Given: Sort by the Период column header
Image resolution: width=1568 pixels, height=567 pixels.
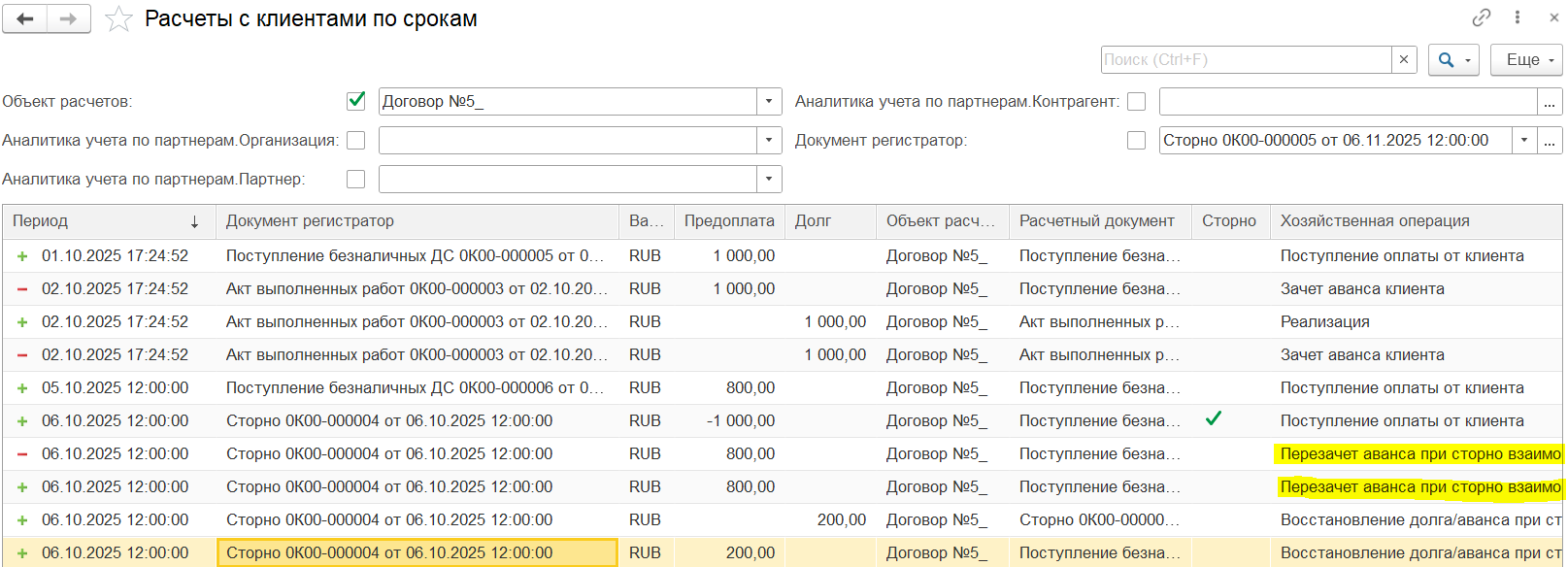Looking at the screenshot, I should tap(107, 221).
